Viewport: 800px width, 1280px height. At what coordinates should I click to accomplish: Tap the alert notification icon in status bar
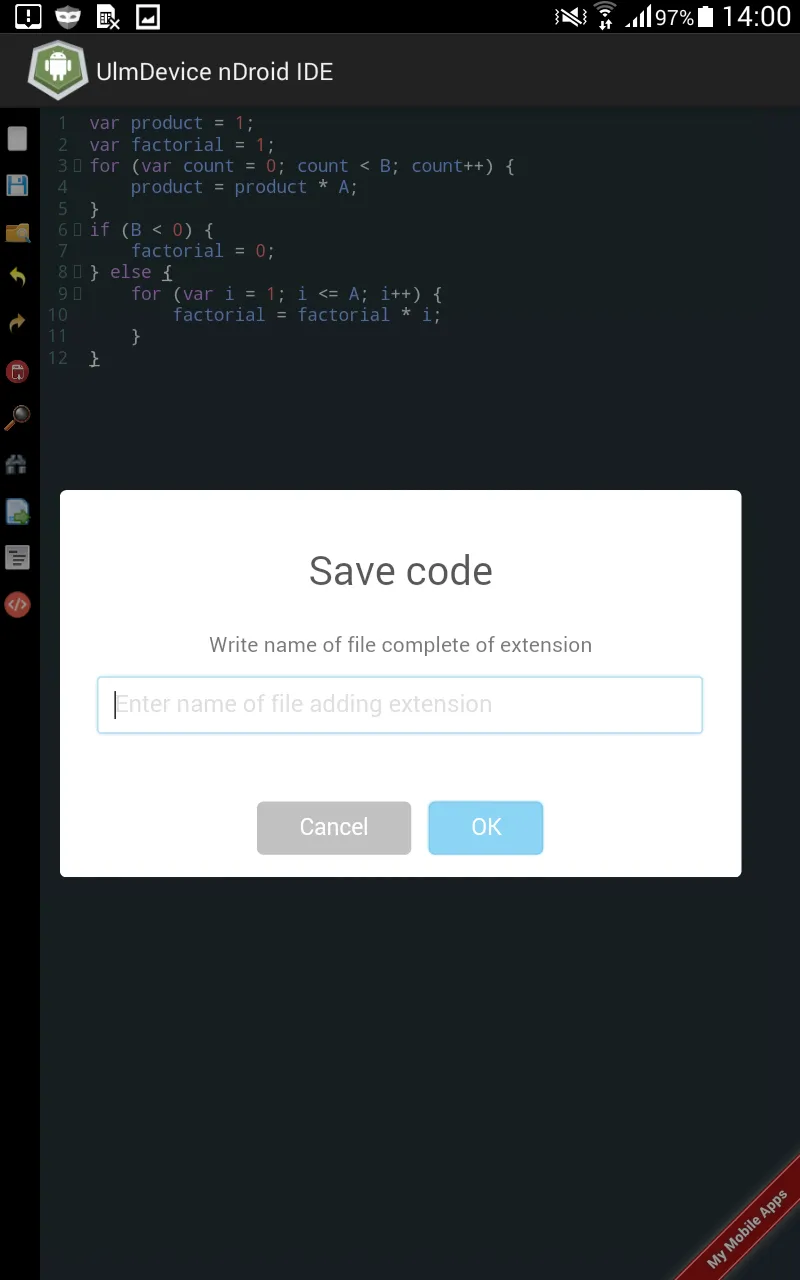click(28, 16)
